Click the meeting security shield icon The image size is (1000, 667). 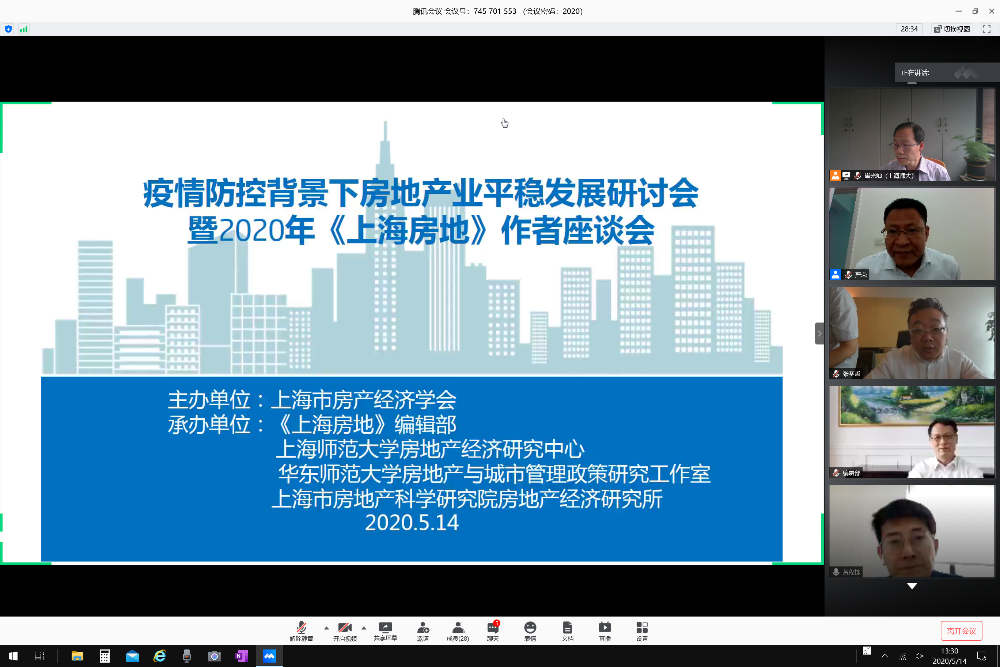coord(8,29)
